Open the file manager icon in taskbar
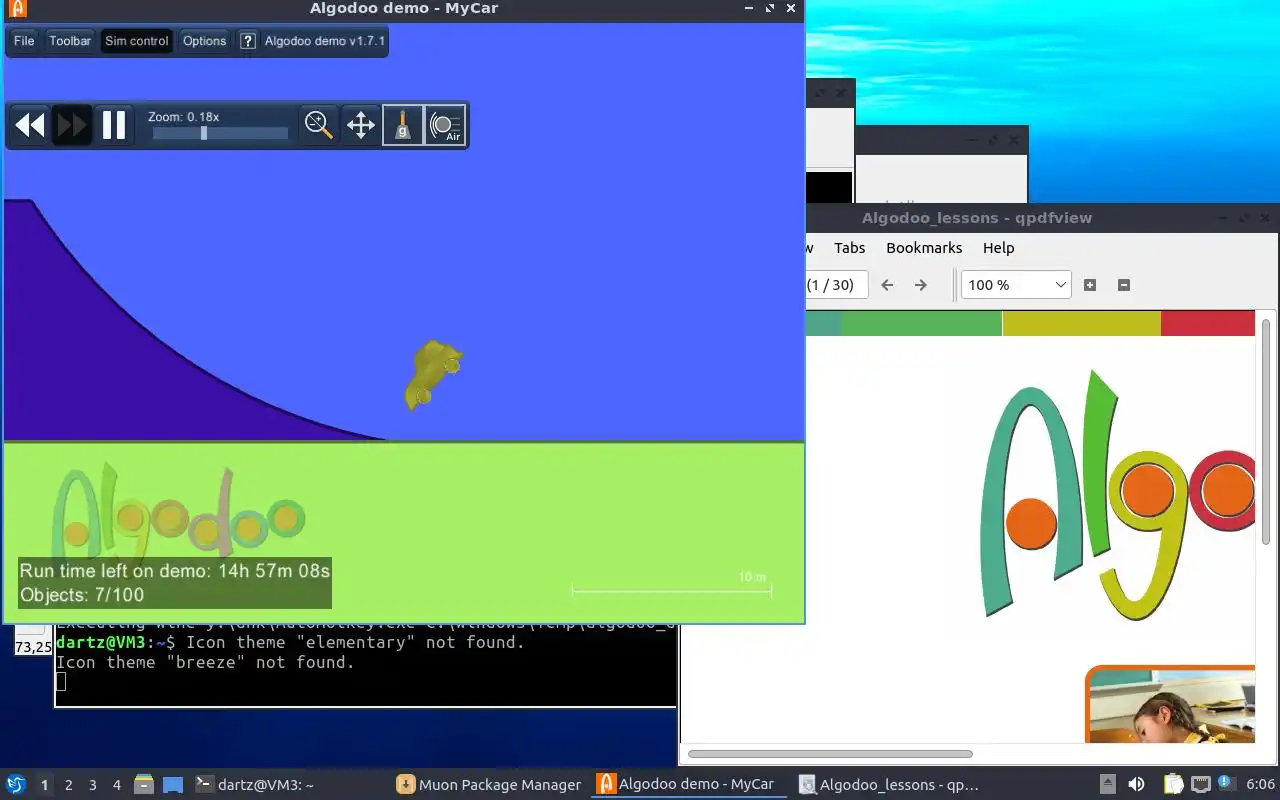The width and height of the screenshot is (1280, 800). tap(144, 785)
